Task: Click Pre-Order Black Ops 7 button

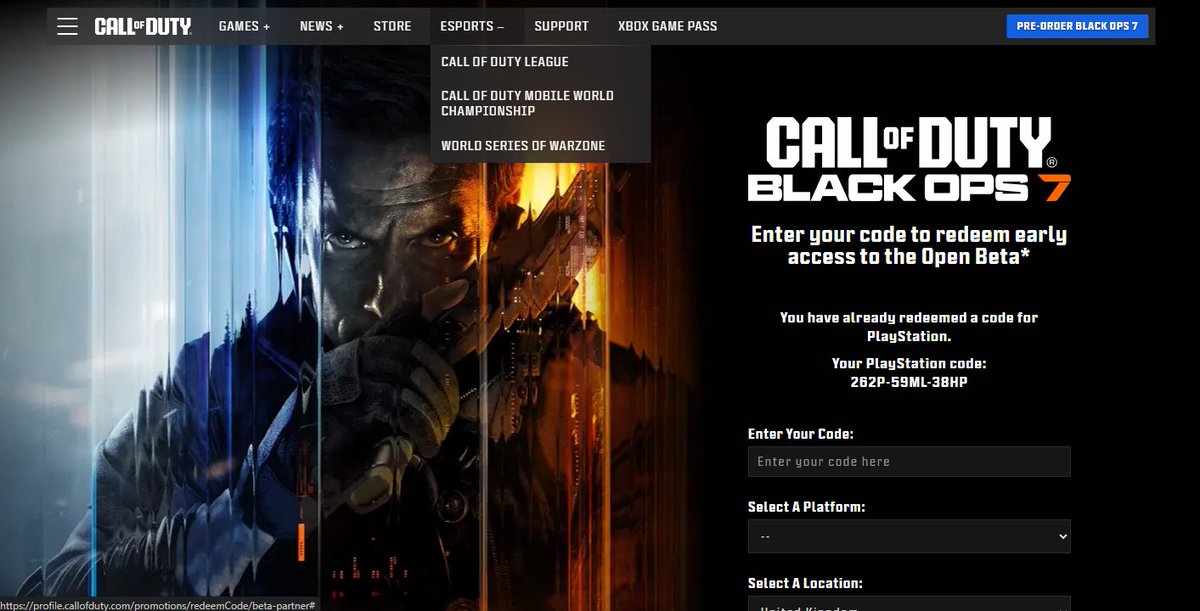Action: pyautogui.click(x=1077, y=26)
